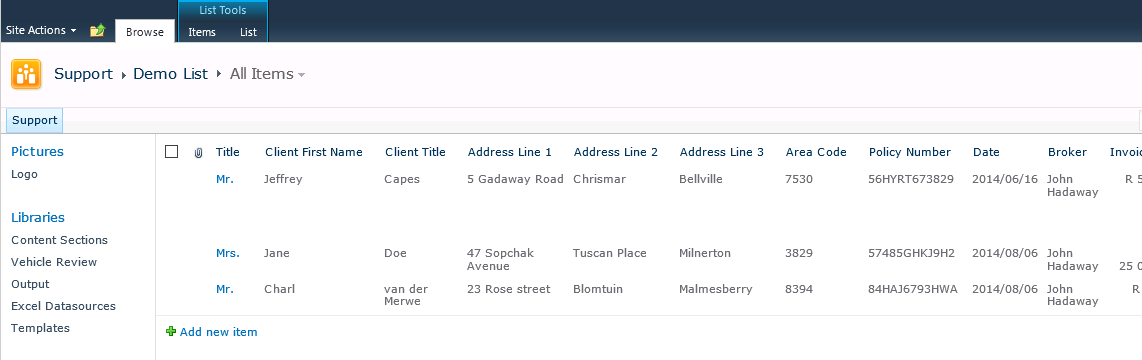The height and width of the screenshot is (360, 1142).
Task: Open the Logo picture library link
Action: [24, 174]
